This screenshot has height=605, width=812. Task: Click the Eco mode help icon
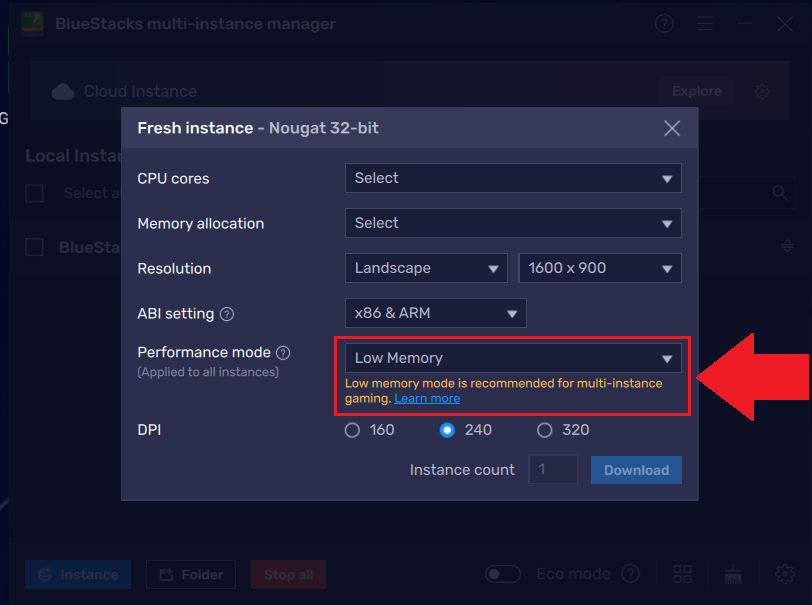(630, 574)
